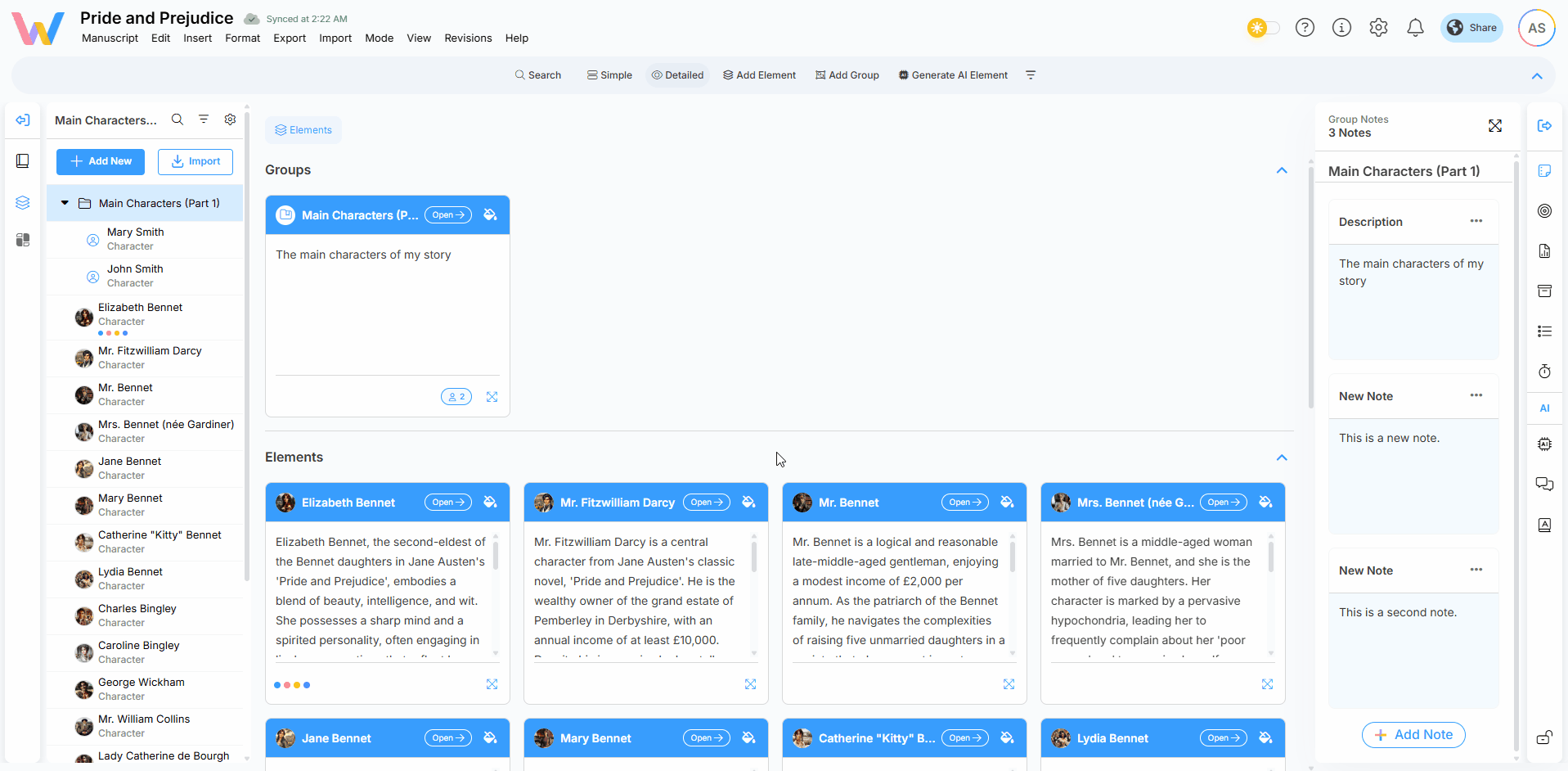Click the Add New button
Image resolution: width=1568 pixels, height=771 pixels.
click(x=101, y=161)
